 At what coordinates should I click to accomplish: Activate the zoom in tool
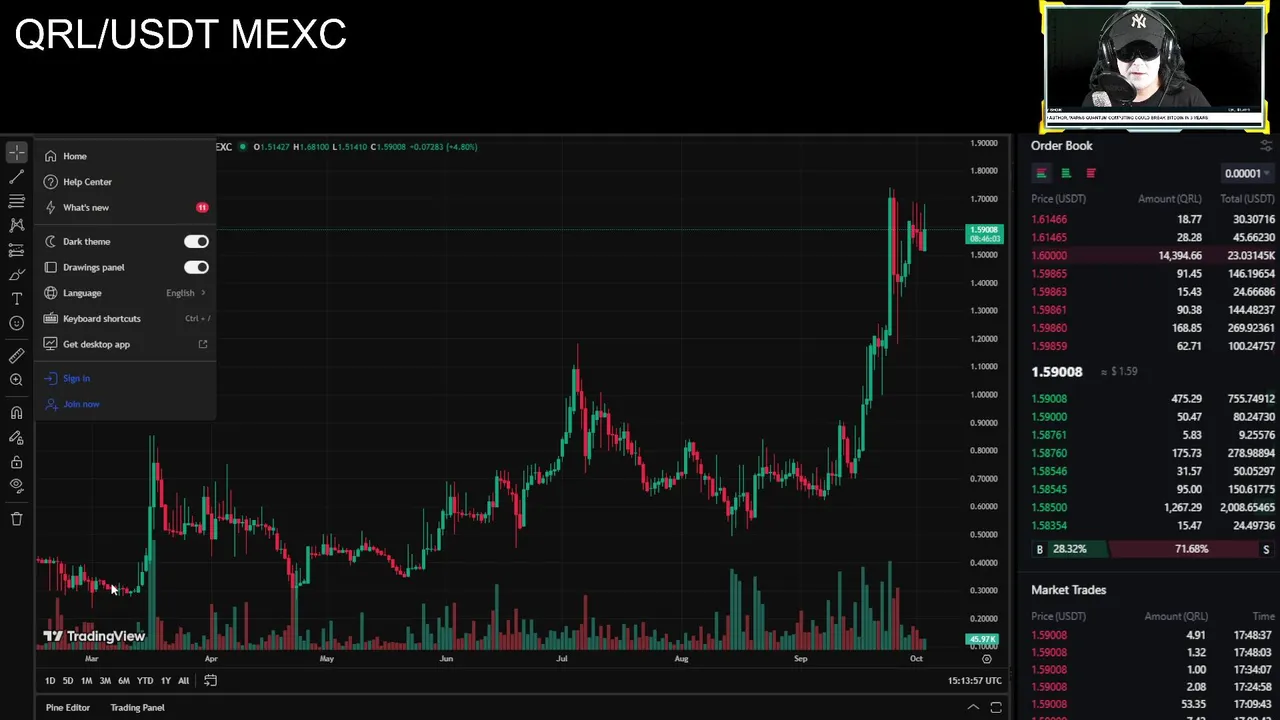coord(17,380)
